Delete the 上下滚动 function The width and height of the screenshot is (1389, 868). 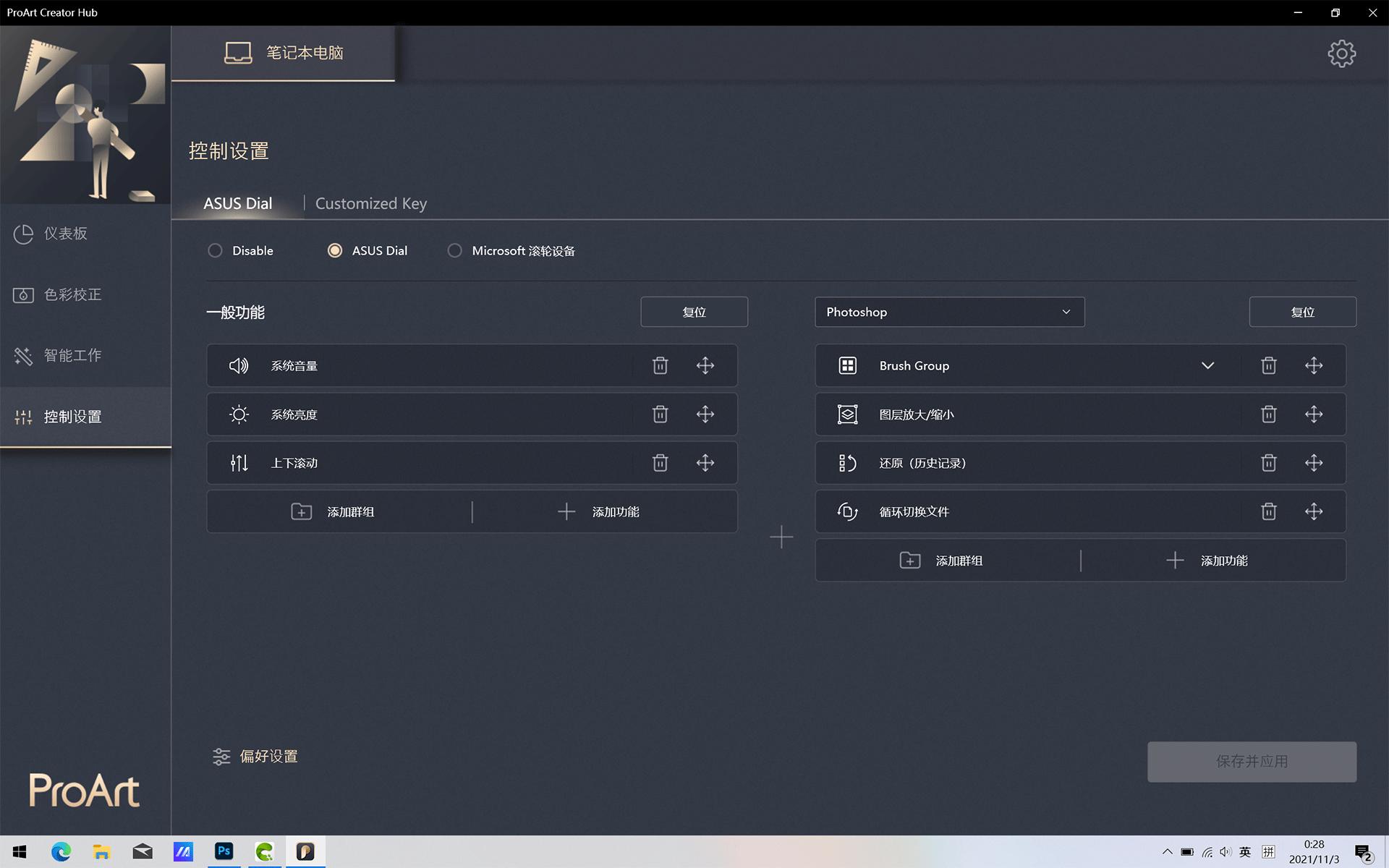(x=660, y=463)
